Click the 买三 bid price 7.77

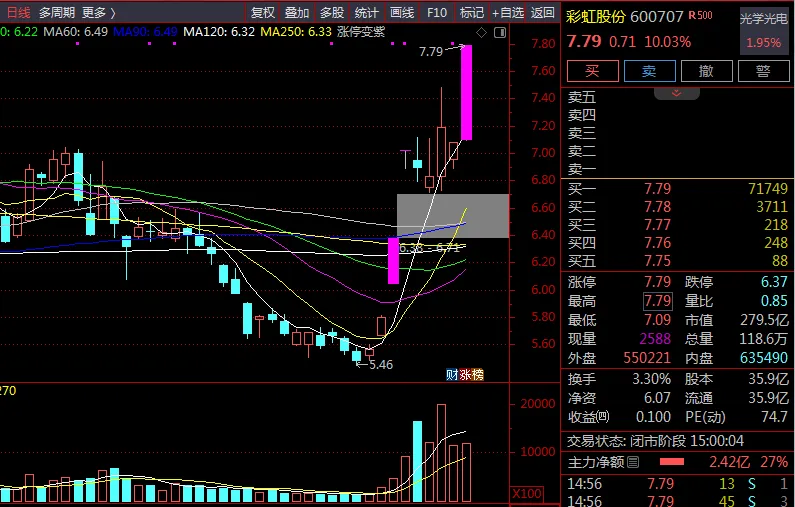[657, 225]
